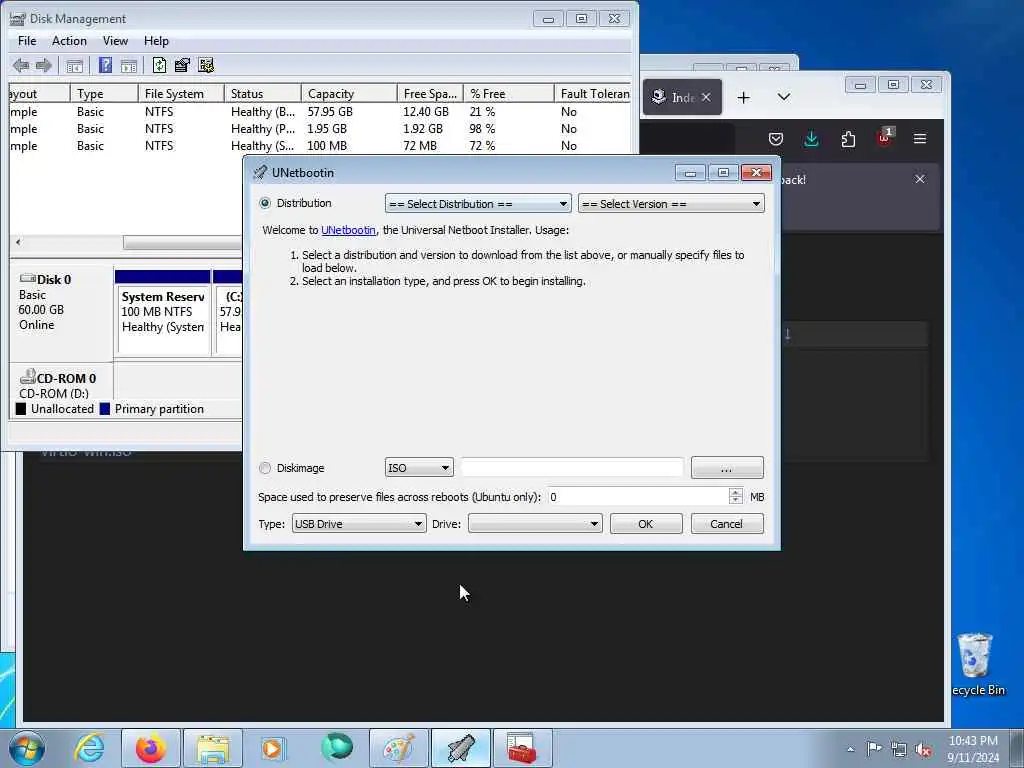This screenshot has width=1024, height=768.
Task: Open the Help menu in Disk Management
Action: click(156, 40)
